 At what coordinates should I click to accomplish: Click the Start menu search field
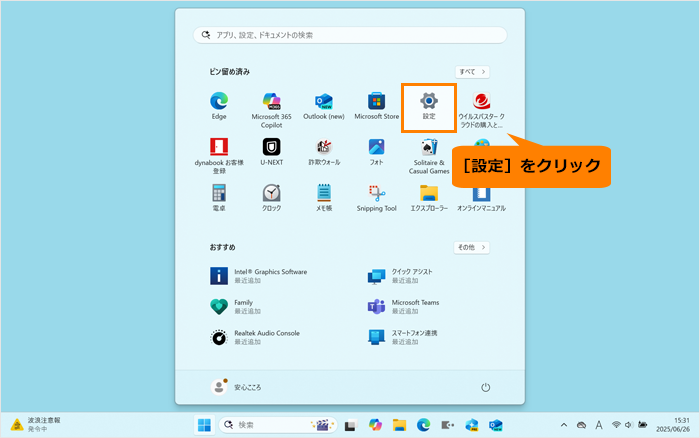(x=350, y=35)
